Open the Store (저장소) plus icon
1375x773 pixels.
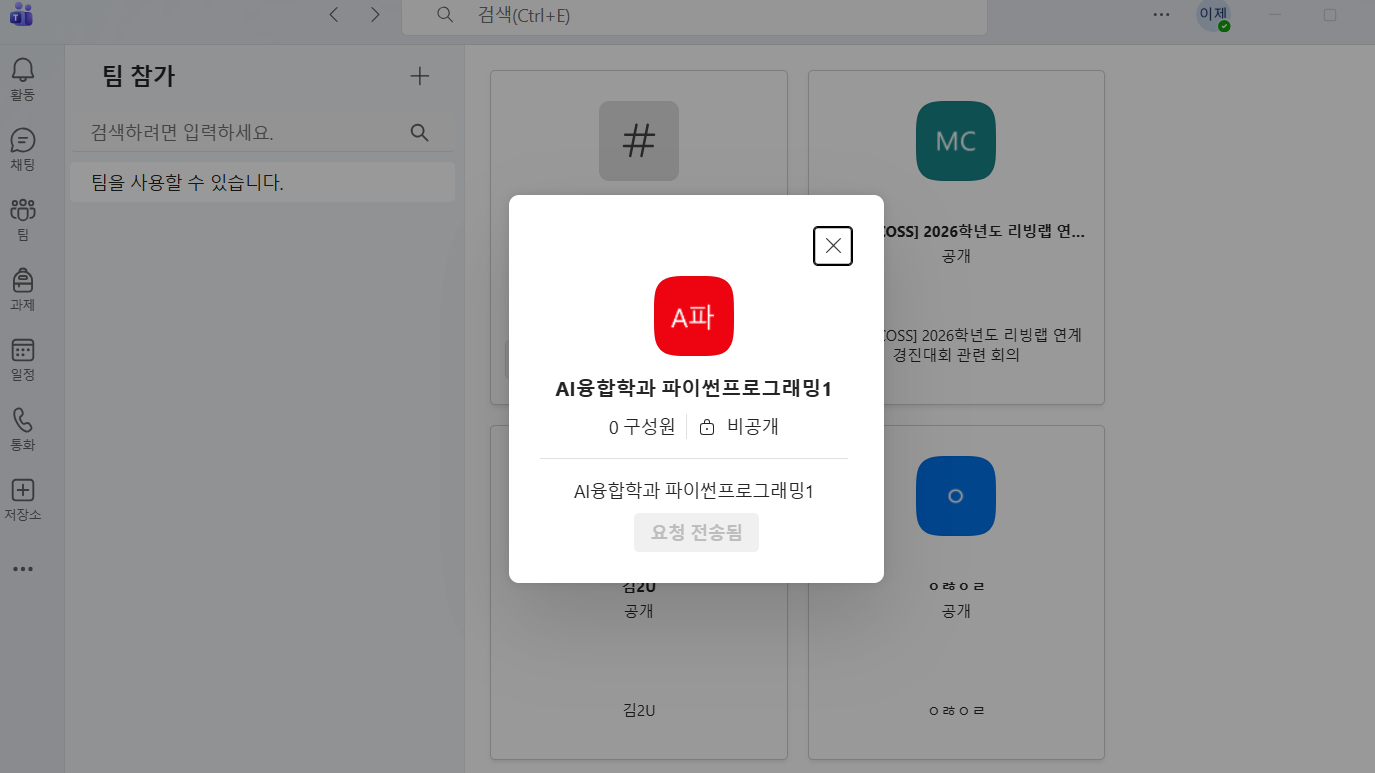[x=22, y=498]
